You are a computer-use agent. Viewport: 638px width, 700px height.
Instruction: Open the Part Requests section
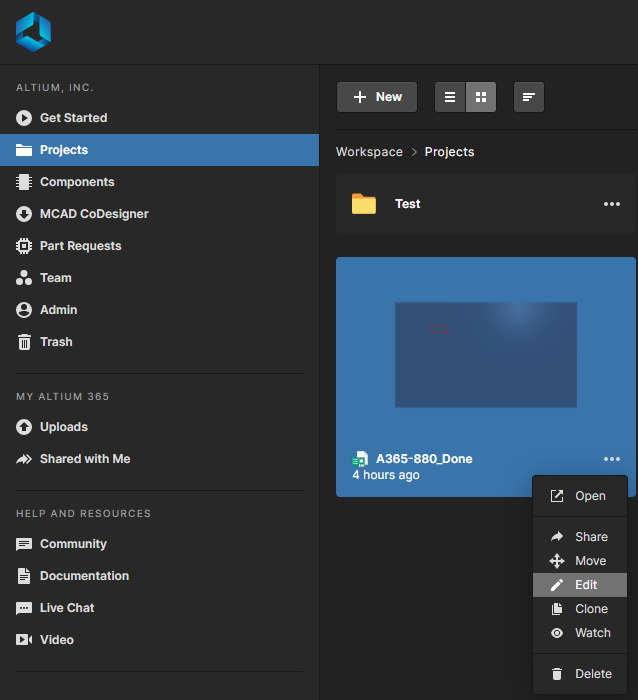tap(159, 246)
